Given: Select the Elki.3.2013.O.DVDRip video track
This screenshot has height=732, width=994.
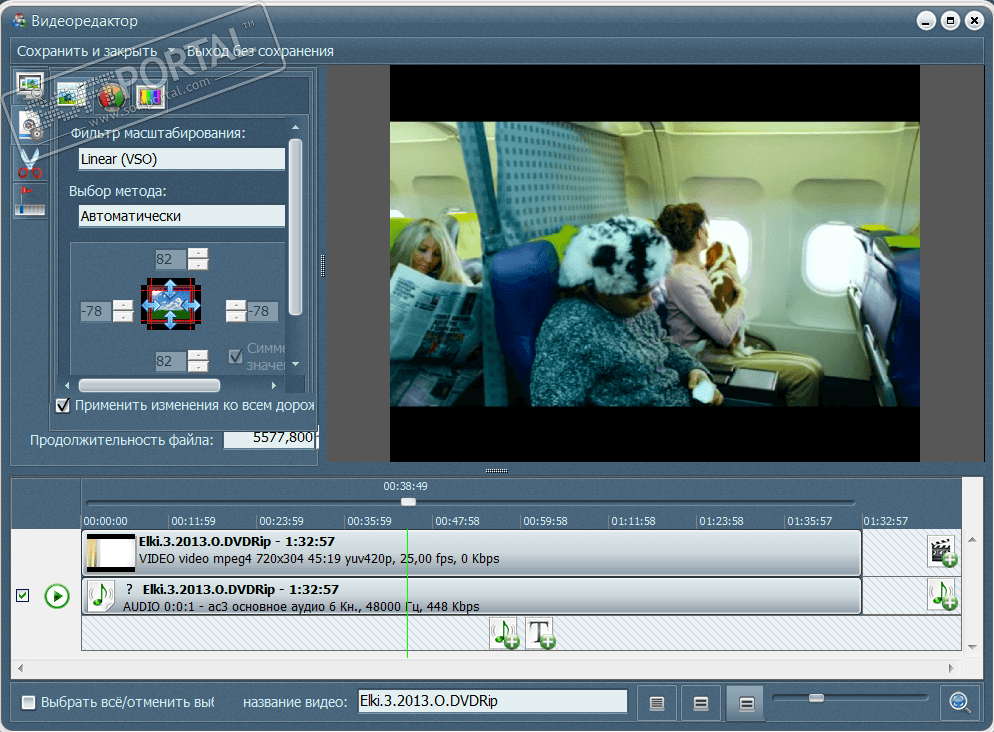Looking at the screenshot, I should [472, 553].
